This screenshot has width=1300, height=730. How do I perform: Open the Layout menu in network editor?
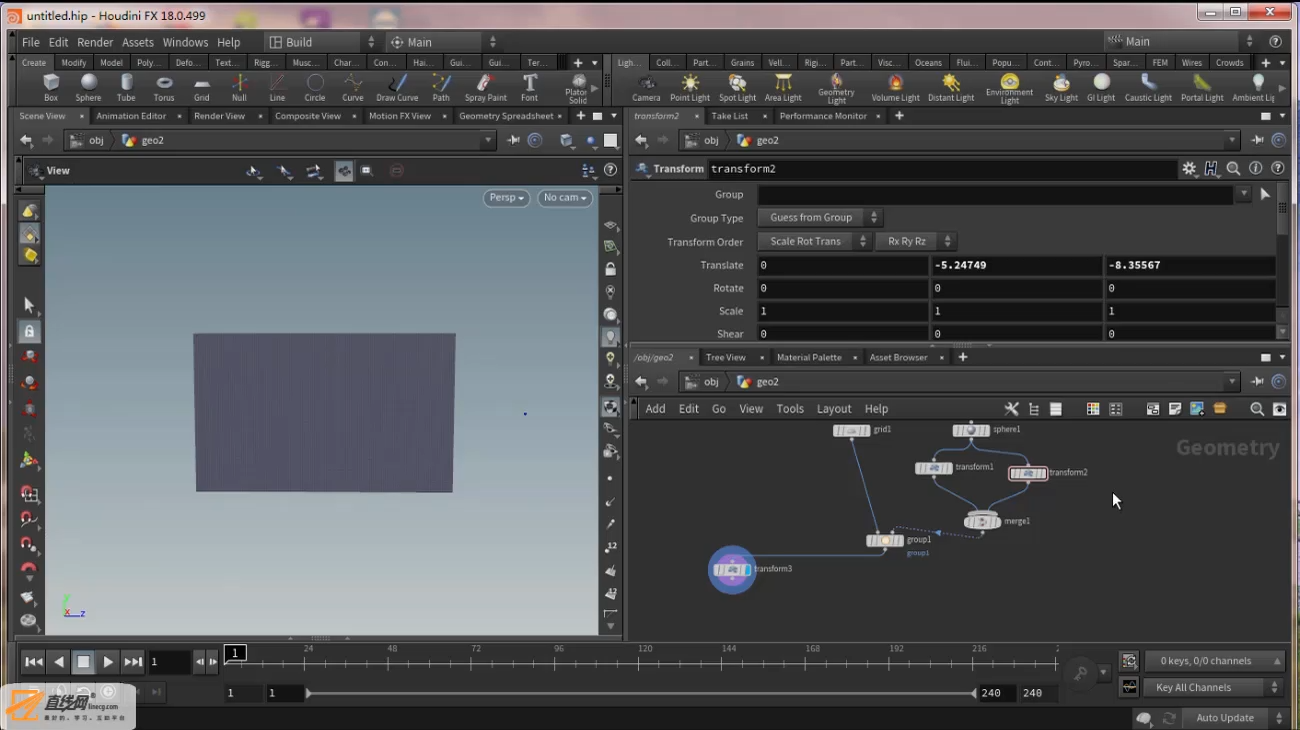click(x=834, y=409)
